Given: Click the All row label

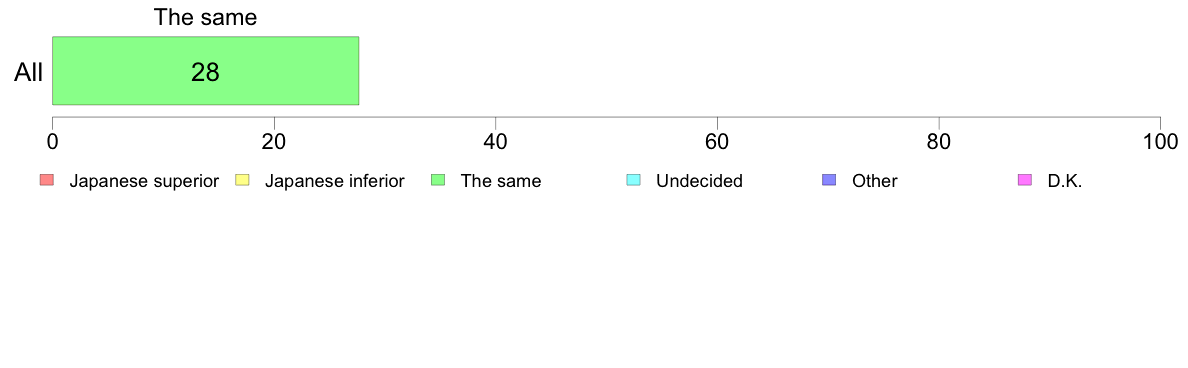Looking at the screenshot, I should coord(29,73).
